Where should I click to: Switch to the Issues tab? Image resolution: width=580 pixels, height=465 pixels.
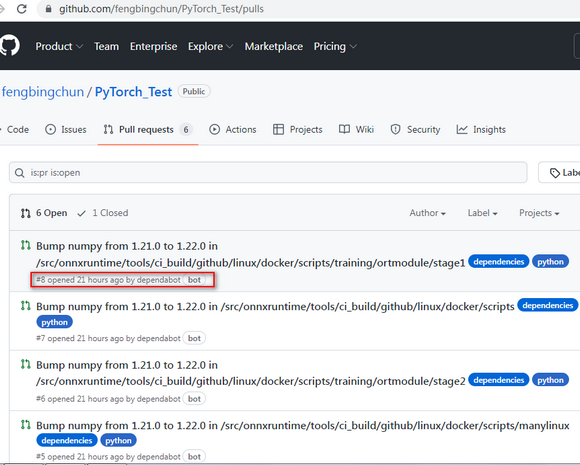point(66,129)
